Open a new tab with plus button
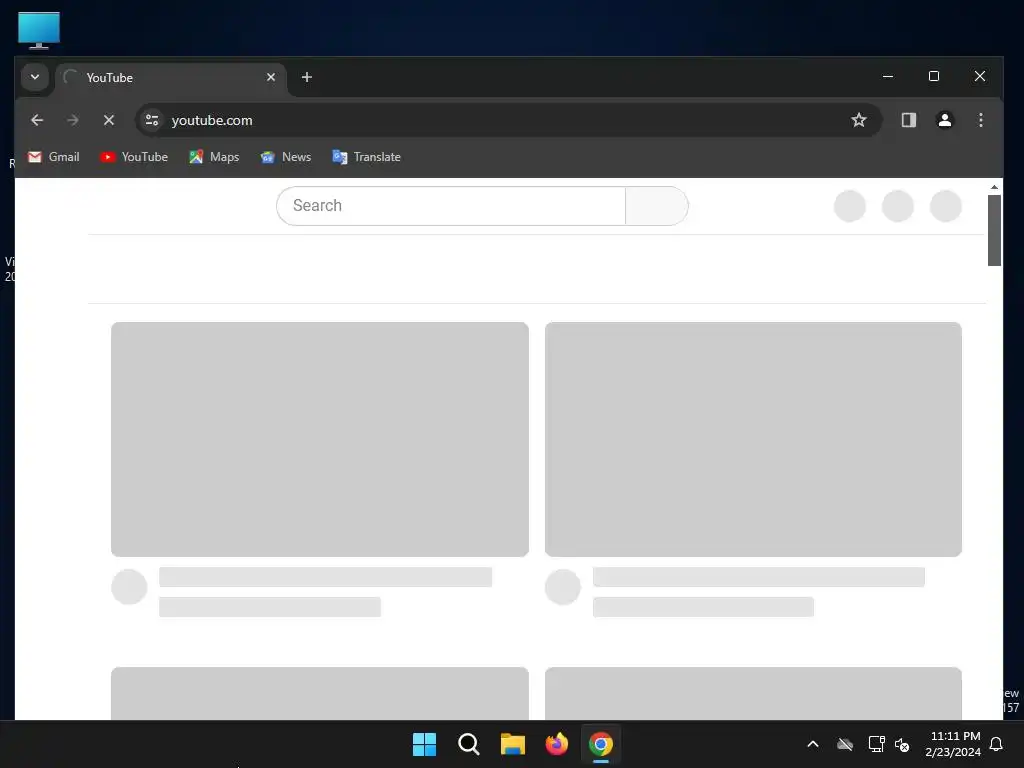Viewport: 1024px width, 768px height. [x=307, y=77]
